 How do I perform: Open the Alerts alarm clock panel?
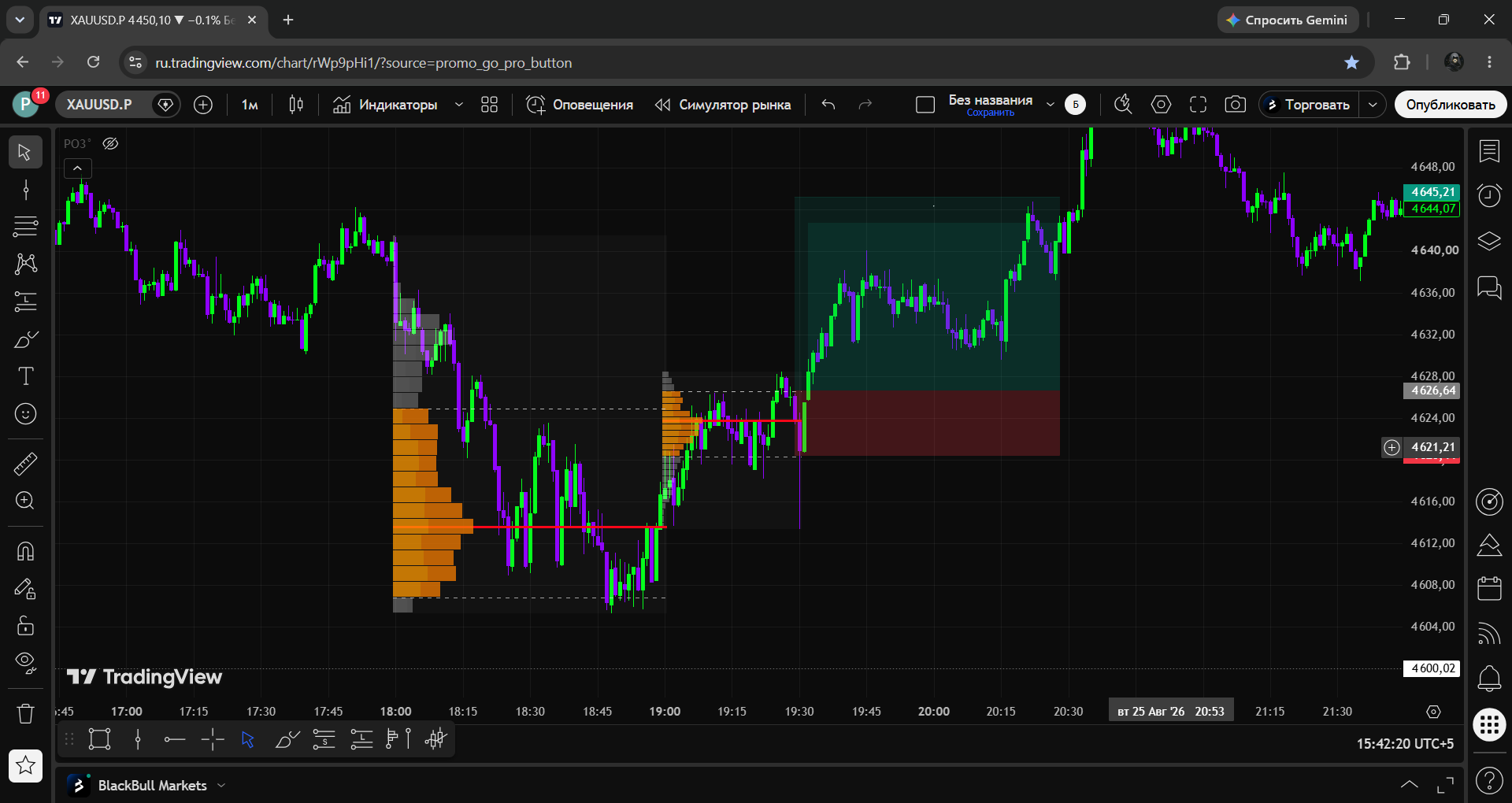(1489, 195)
